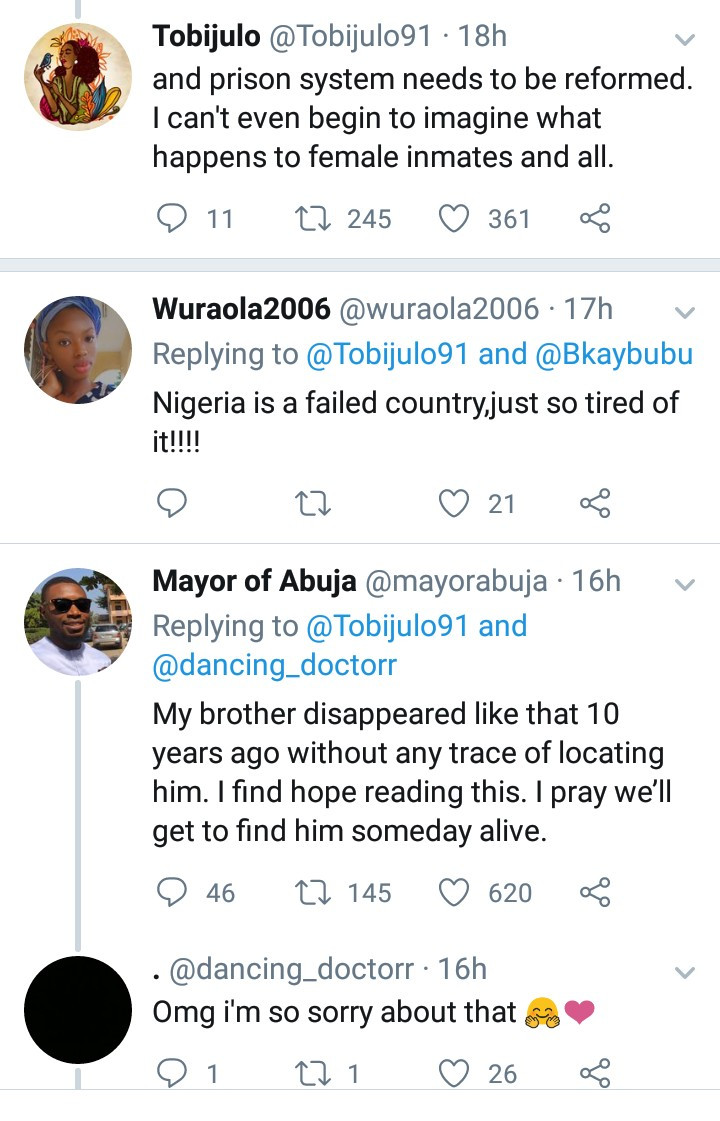This screenshot has width=720, height=1121.
Task: Share the dancing_doctorr reply tweet
Action: pos(595,1074)
